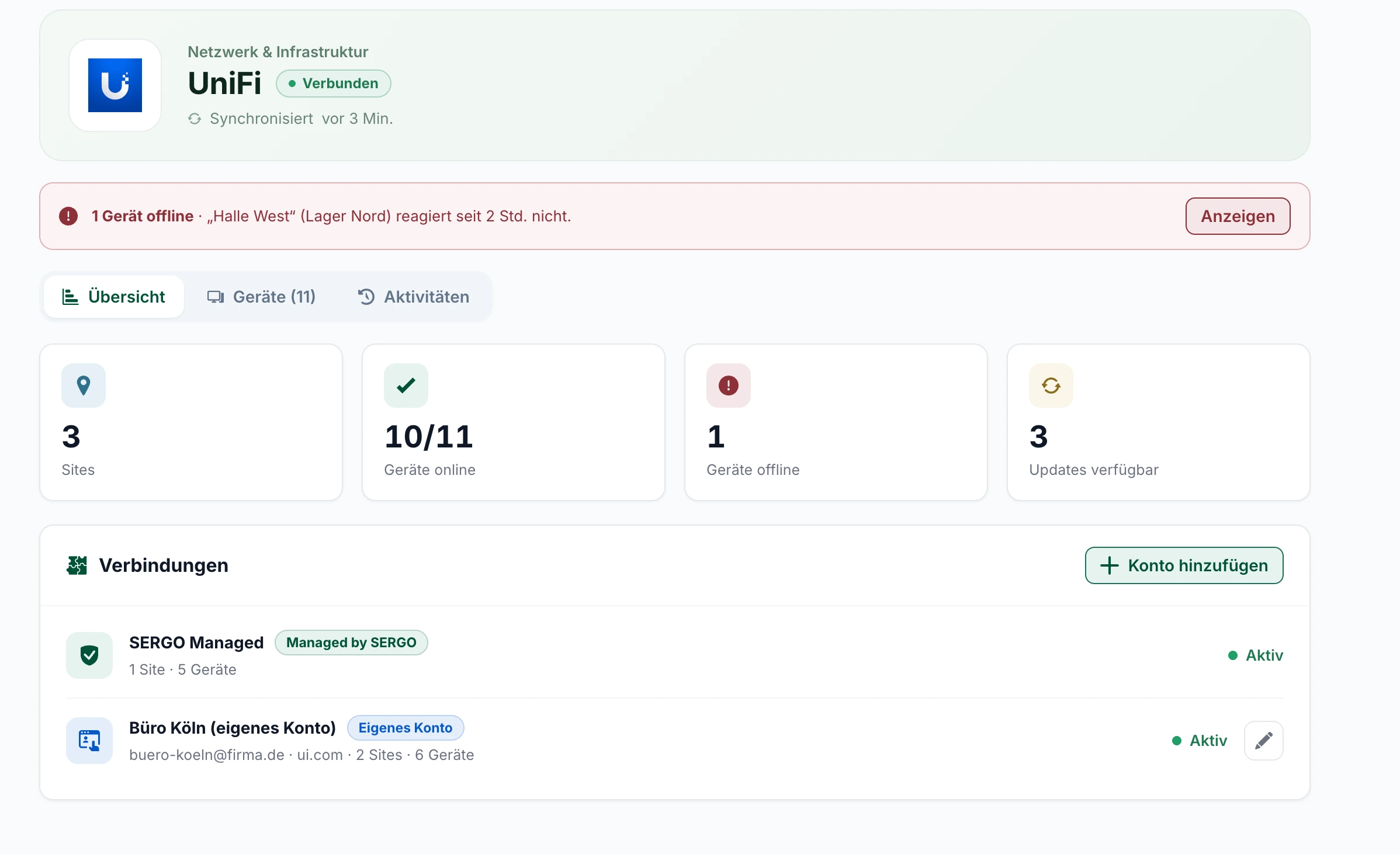Click the Managed by SERGO badge
Viewport: 1400px width, 854px height.
coord(351,643)
